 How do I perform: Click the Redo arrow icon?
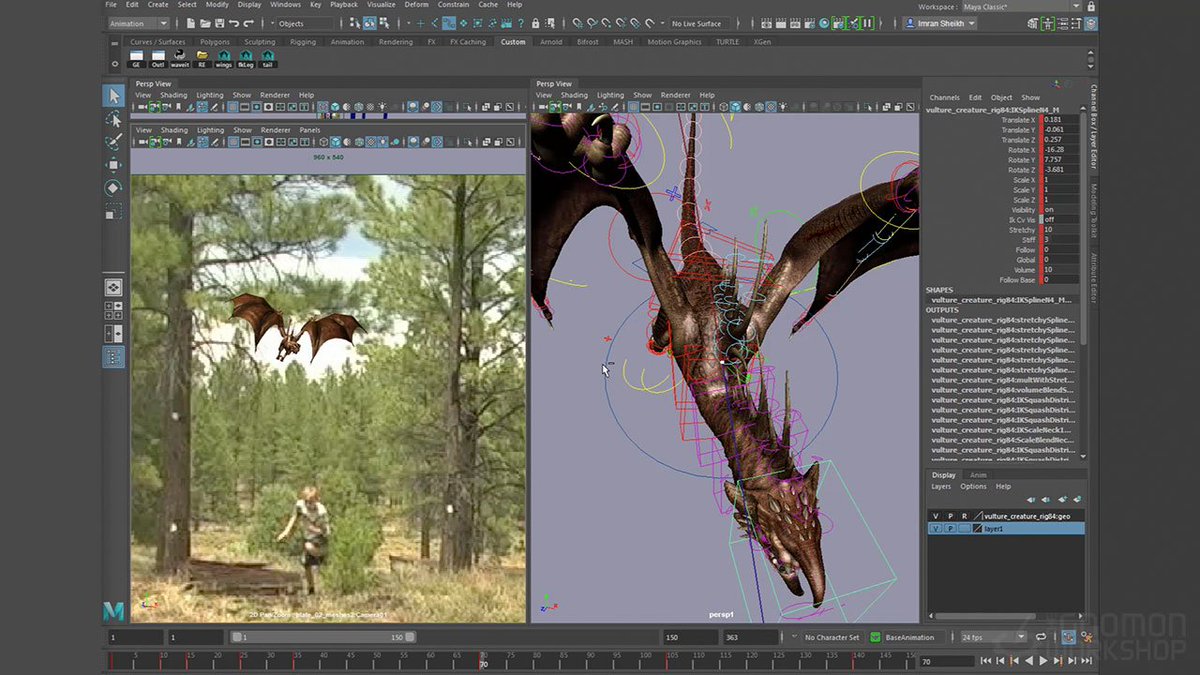[248, 23]
